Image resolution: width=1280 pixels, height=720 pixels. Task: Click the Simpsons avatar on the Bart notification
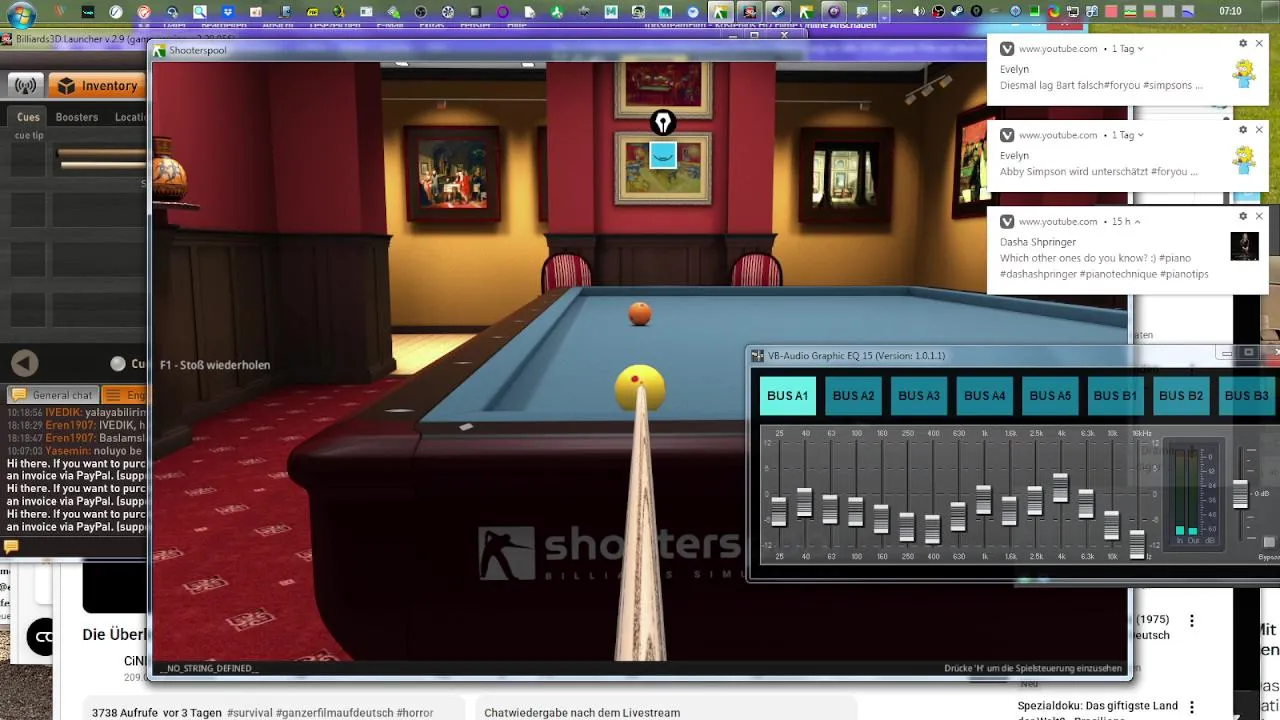(x=1244, y=73)
